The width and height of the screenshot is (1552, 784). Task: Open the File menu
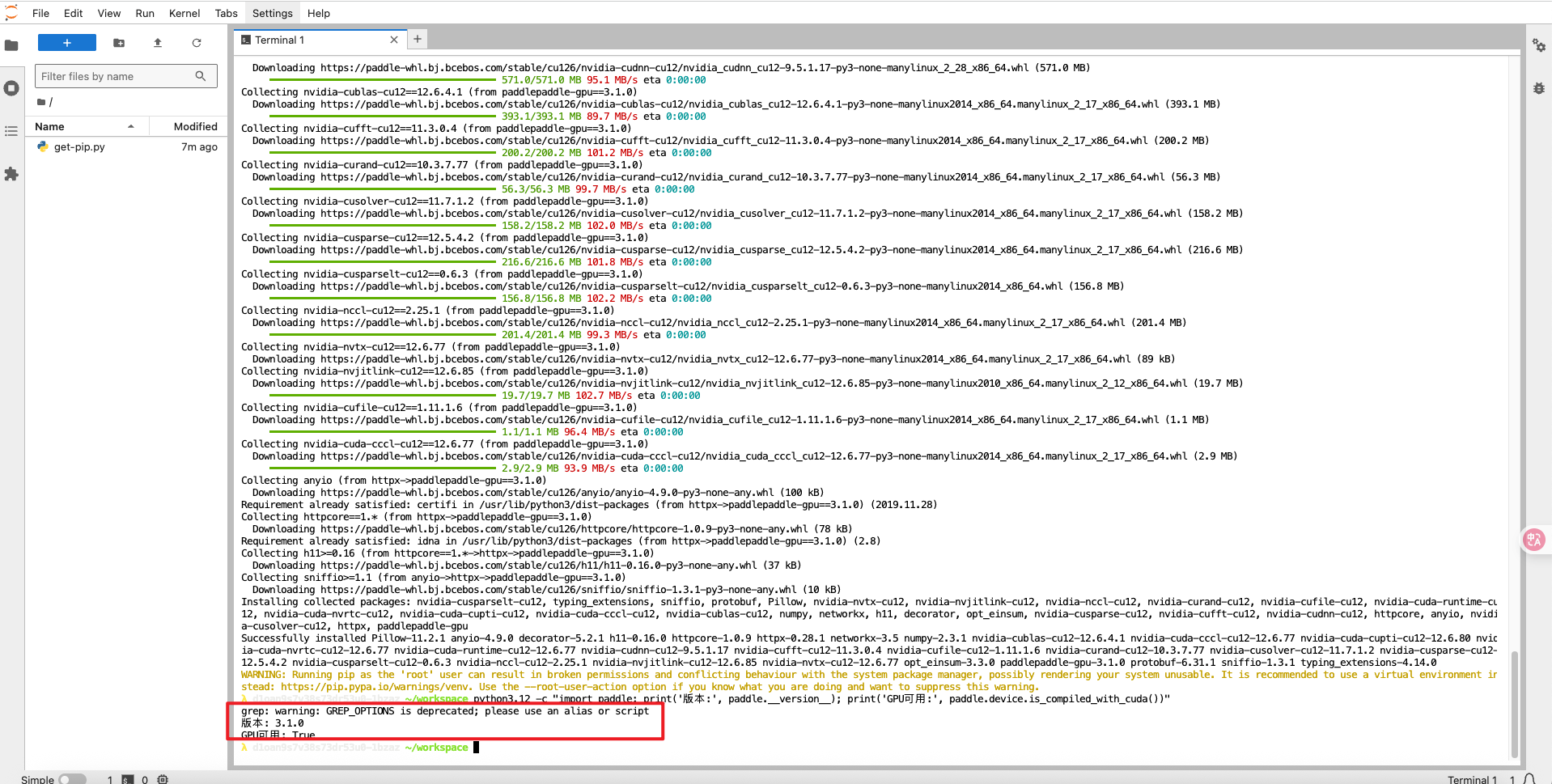pos(40,13)
